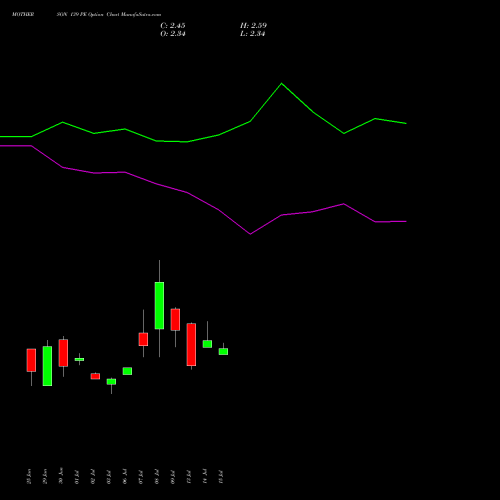Image resolution: width=500 pixels, height=500 pixels.
Task: Select the tallest green candlestick
Action: coord(159,306)
